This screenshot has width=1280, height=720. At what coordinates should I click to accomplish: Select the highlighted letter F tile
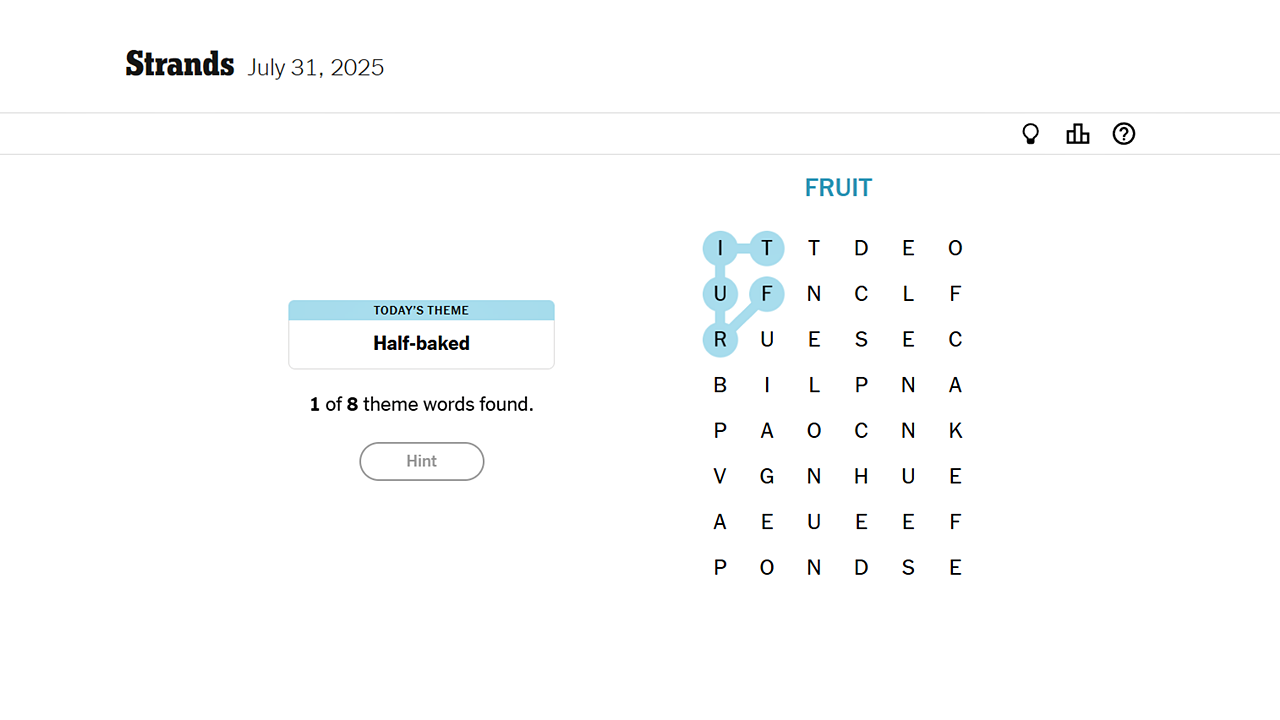[x=767, y=294]
